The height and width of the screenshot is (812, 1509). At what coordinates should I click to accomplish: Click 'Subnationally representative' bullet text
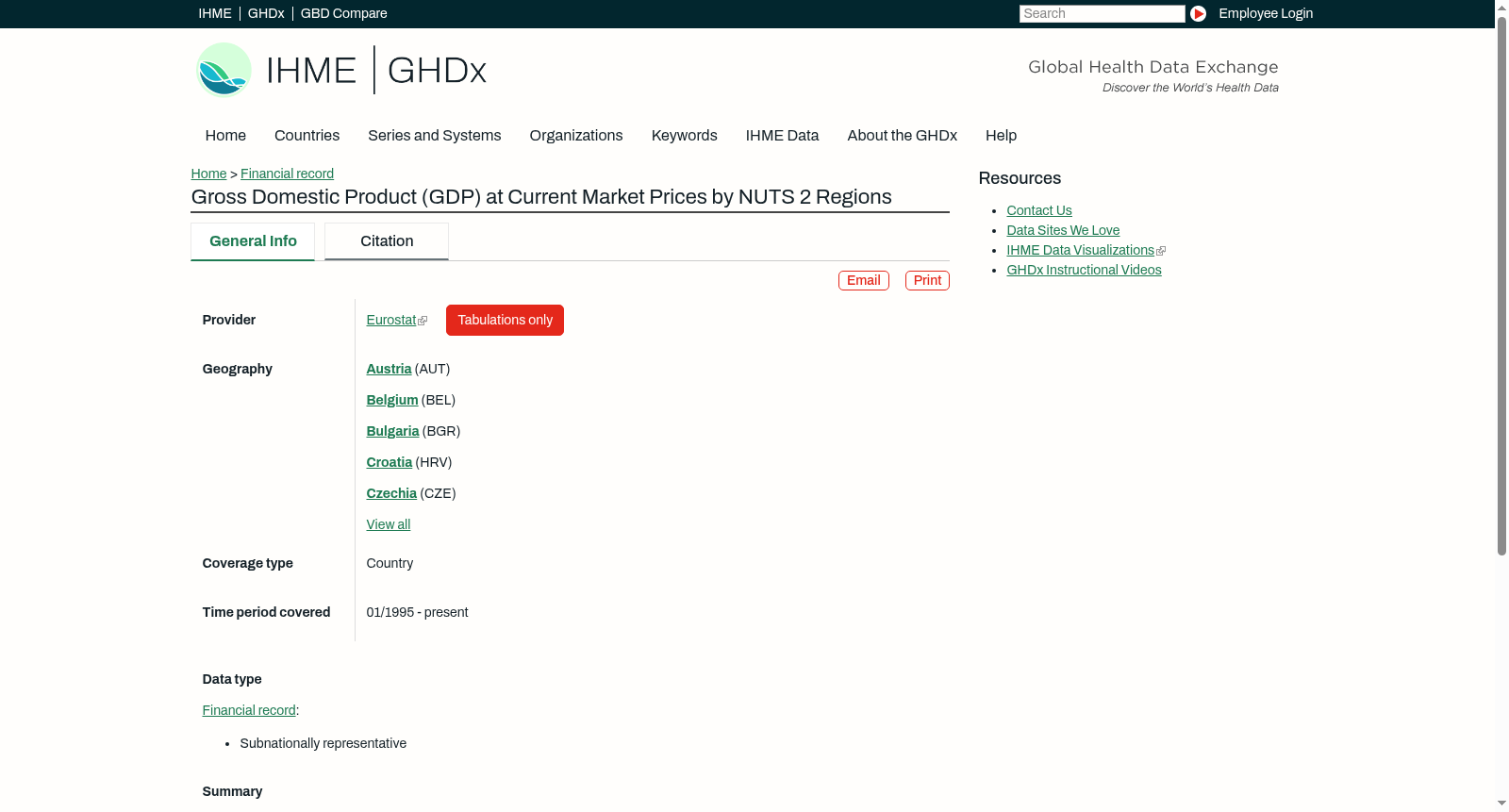tap(323, 743)
